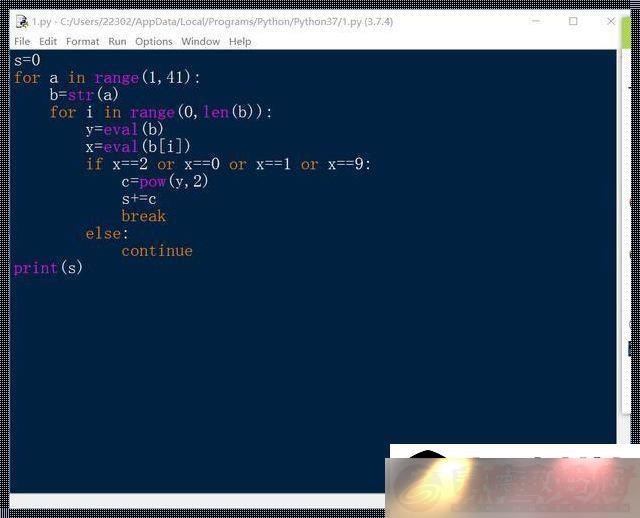This screenshot has width=640, height=518.
Task: Click the Python file icon in title bar
Action: [x=22, y=21]
